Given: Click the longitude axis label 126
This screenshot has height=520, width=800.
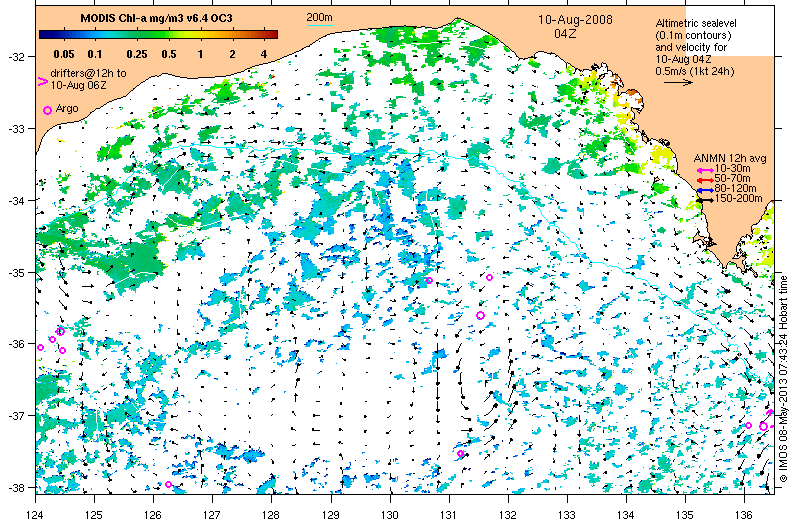Looking at the screenshot, I should point(153,514).
